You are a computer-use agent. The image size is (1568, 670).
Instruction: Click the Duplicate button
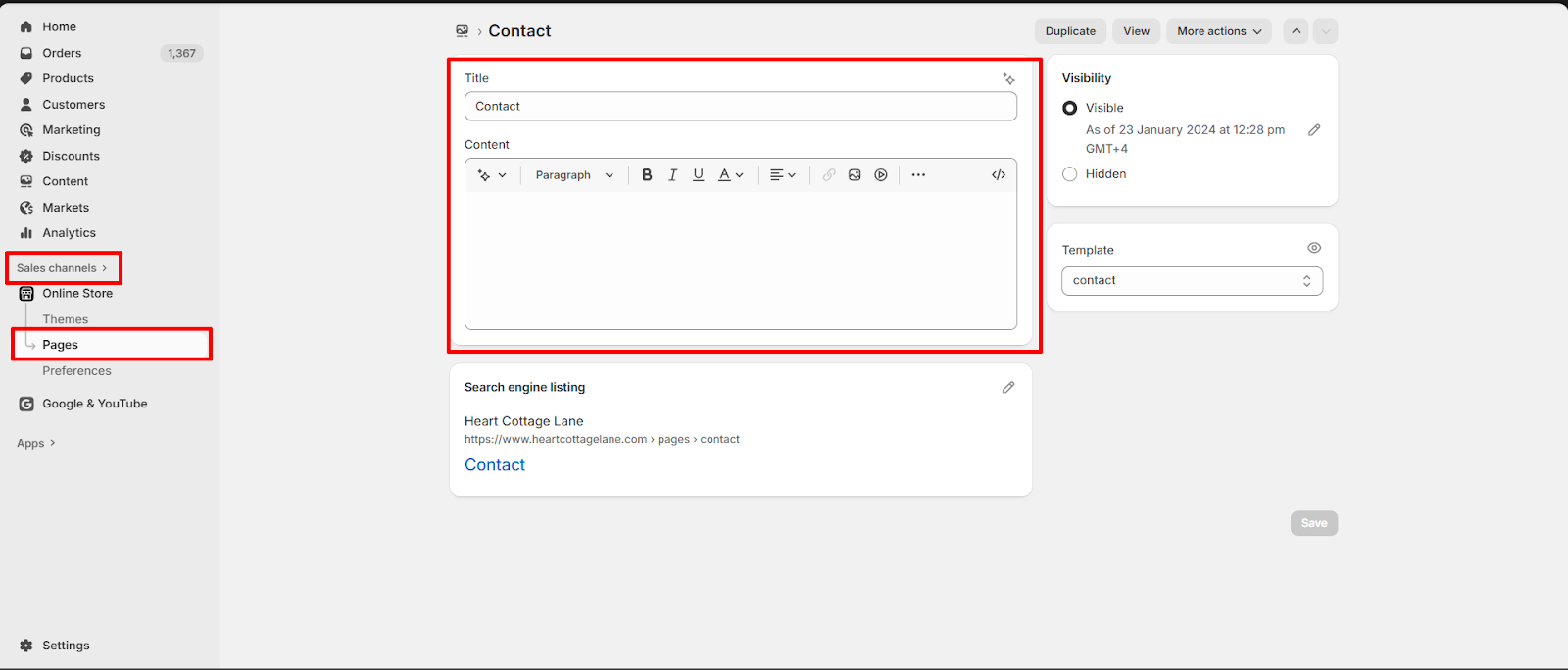pyautogui.click(x=1070, y=31)
